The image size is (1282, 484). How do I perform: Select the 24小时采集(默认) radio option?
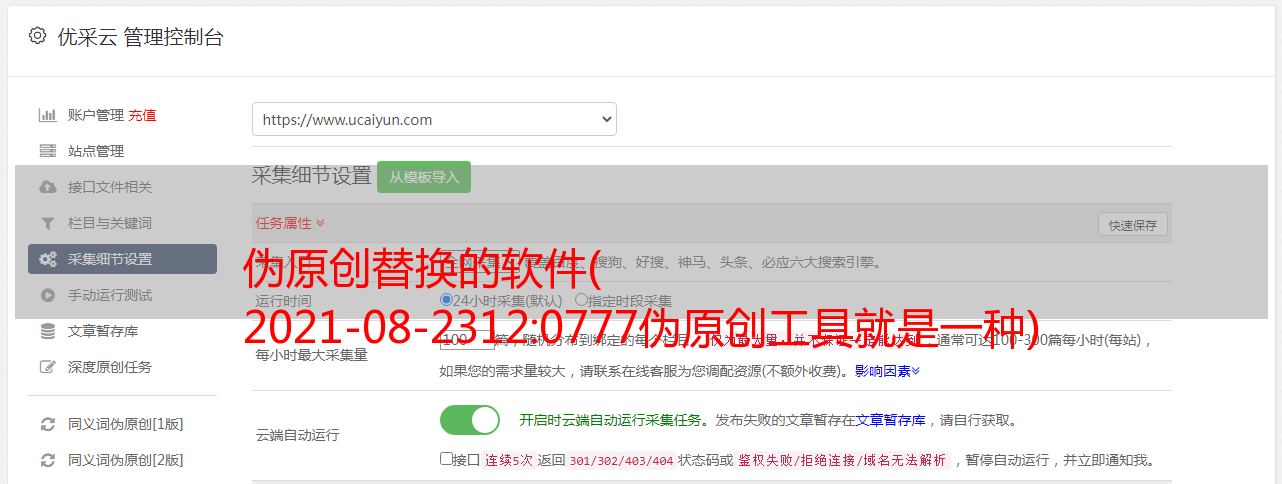pos(446,299)
